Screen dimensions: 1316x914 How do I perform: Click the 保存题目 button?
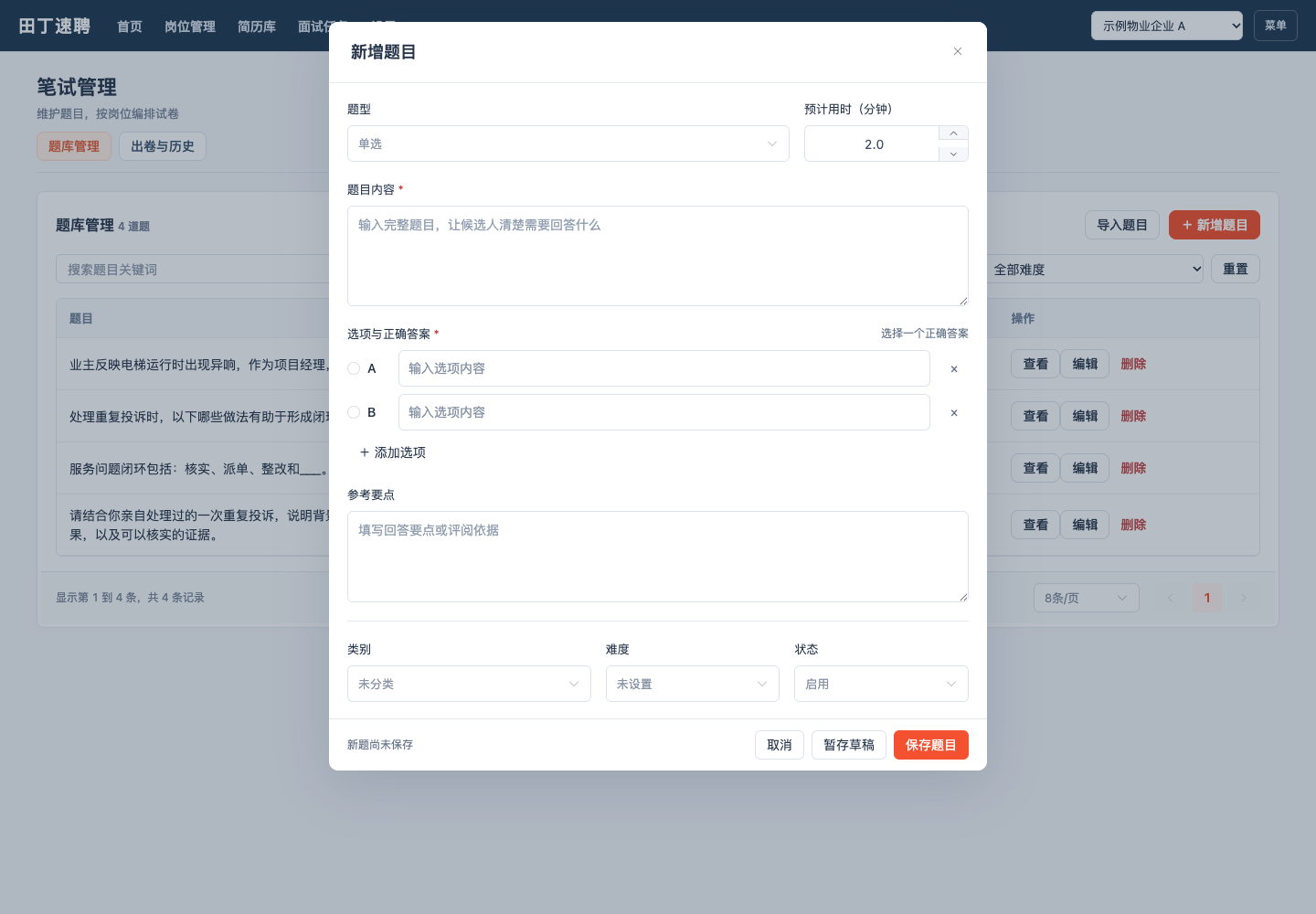[x=931, y=745]
